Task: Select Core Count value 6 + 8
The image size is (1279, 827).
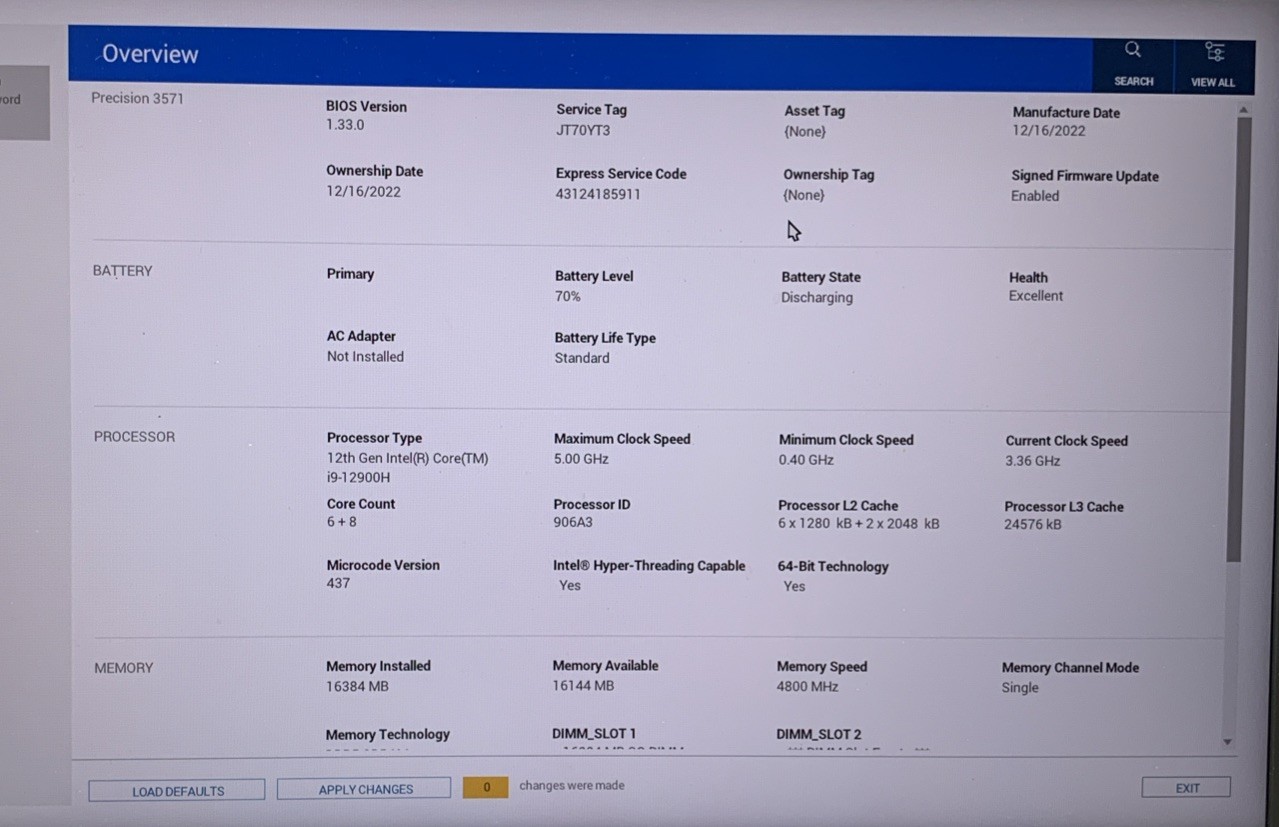Action: pos(341,522)
